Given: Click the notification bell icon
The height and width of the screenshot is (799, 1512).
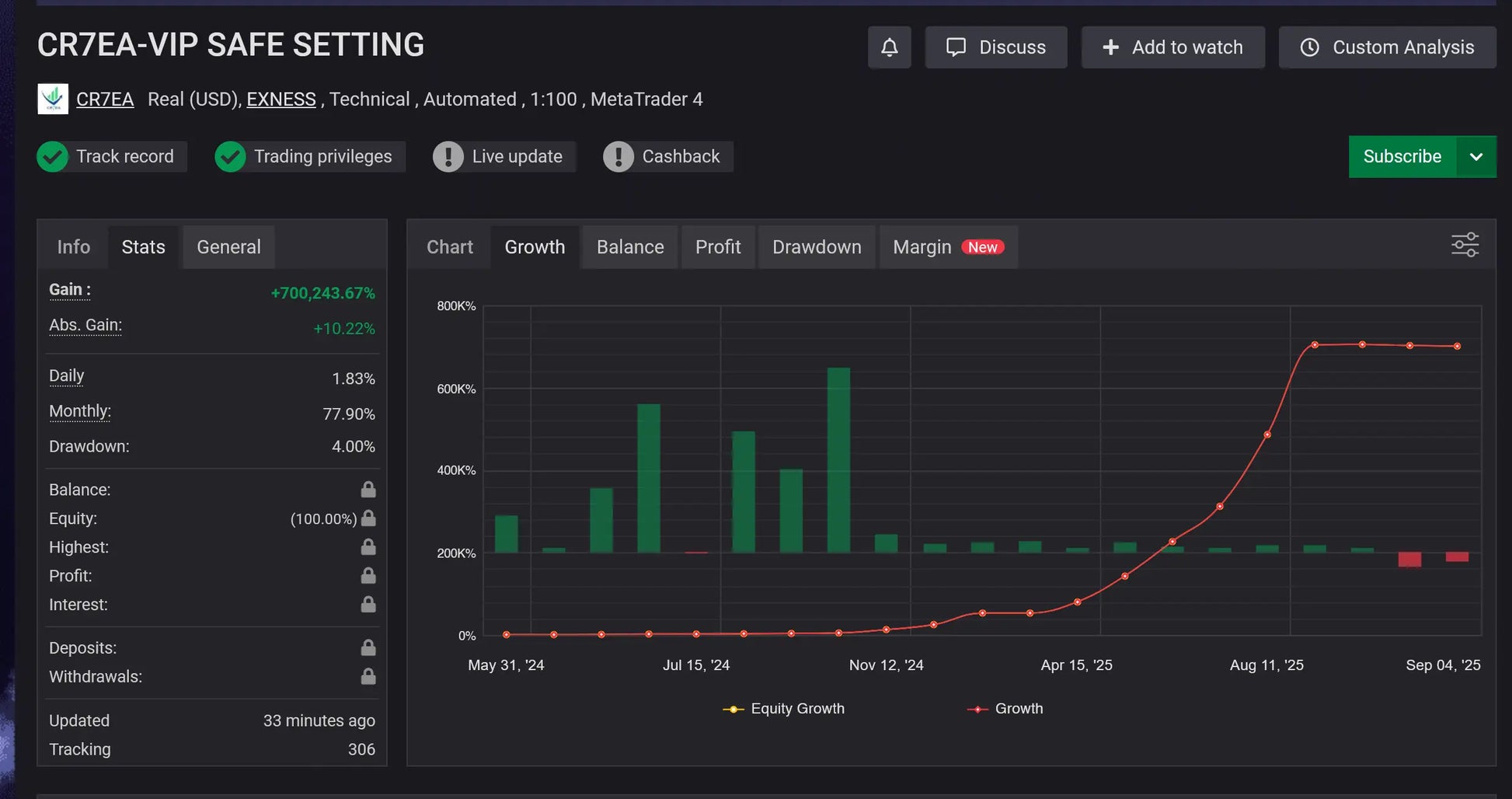Looking at the screenshot, I should click(889, 47).
